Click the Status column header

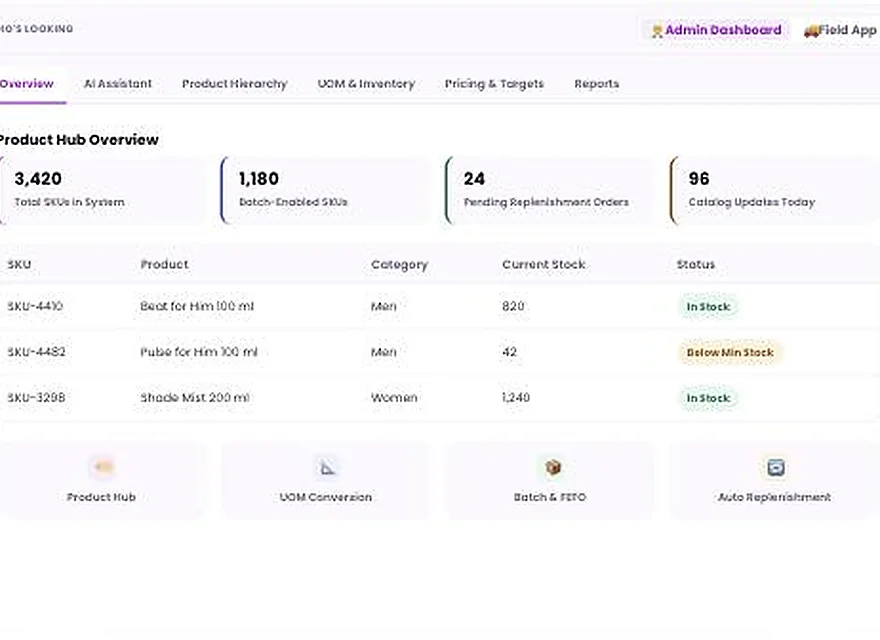pos(695,264)
